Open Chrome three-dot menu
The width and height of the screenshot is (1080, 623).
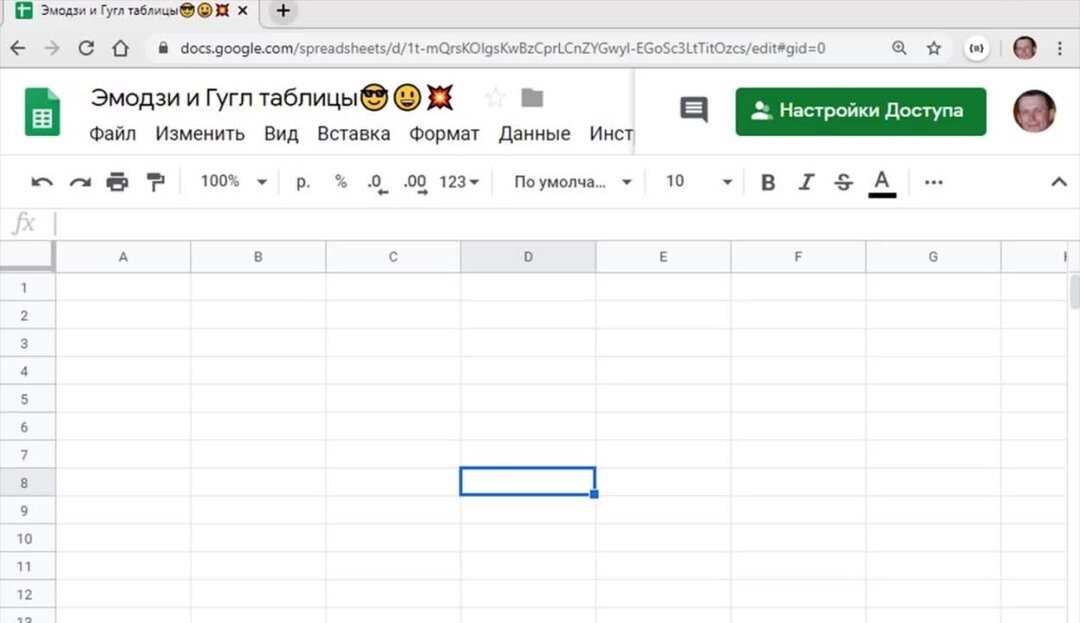(1059, 48)
